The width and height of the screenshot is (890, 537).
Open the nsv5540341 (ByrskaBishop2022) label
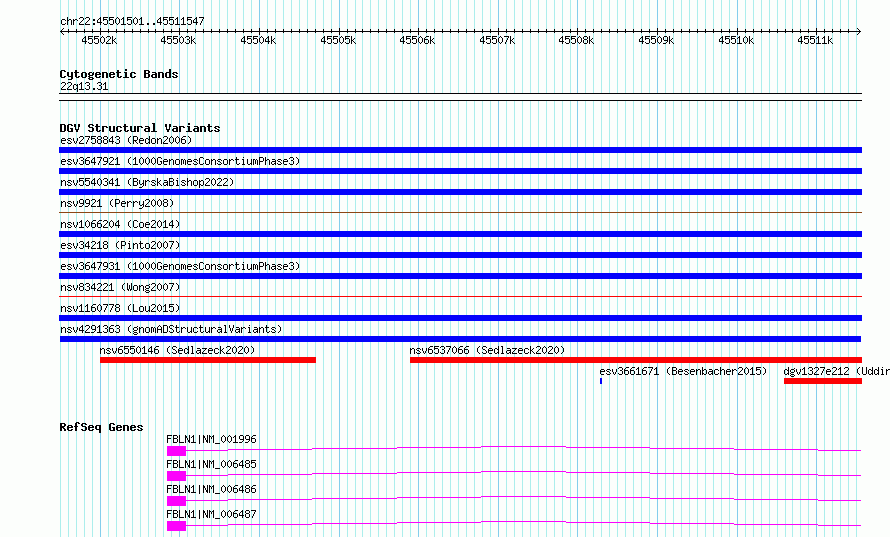coord(147,182)
